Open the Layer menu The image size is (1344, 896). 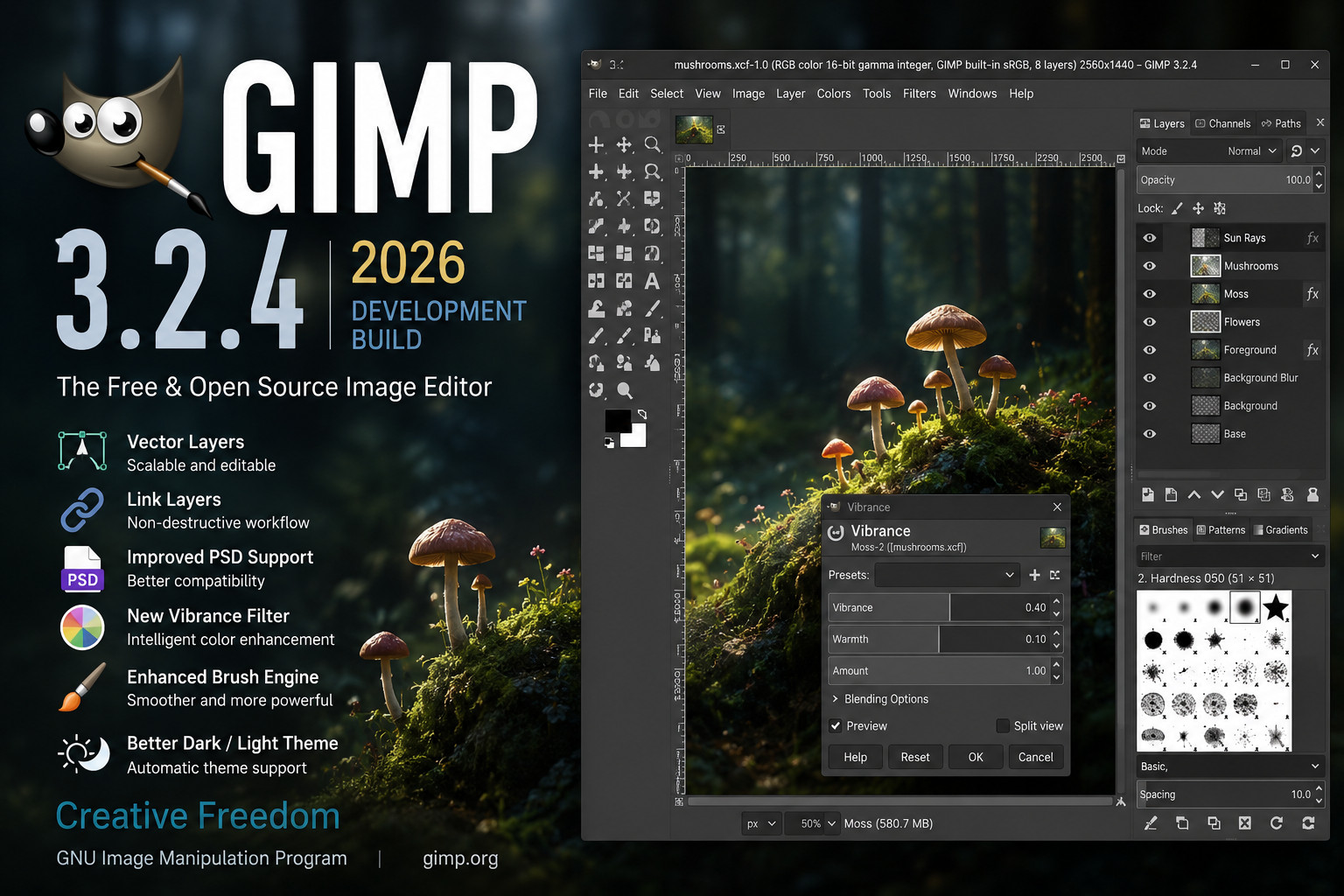(x=790, y=94)
